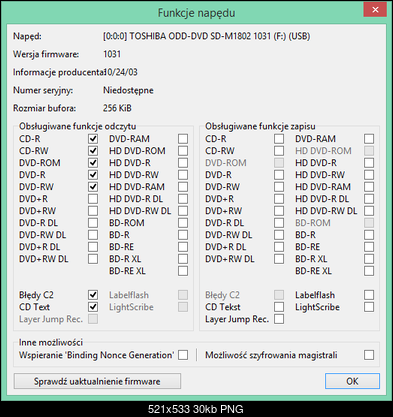This screenshot has height=417, width=393.
Task: Toggle DVD-RW checkbox under read functions
Action: tap(93, 187)
